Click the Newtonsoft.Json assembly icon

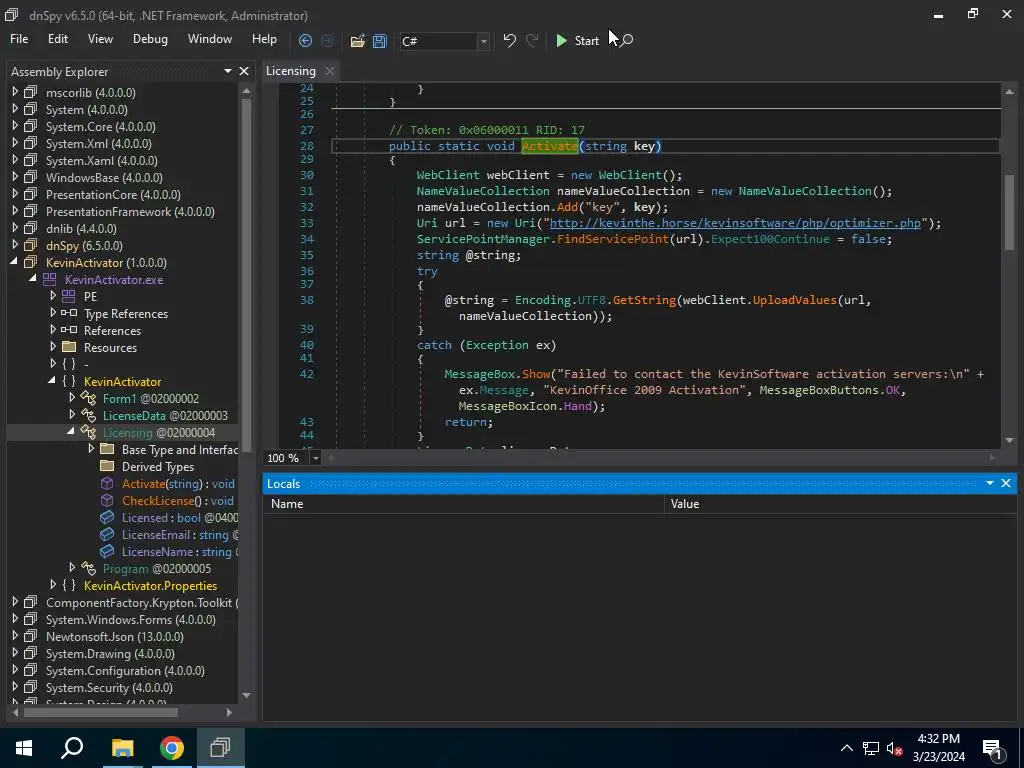click(30, 636)
